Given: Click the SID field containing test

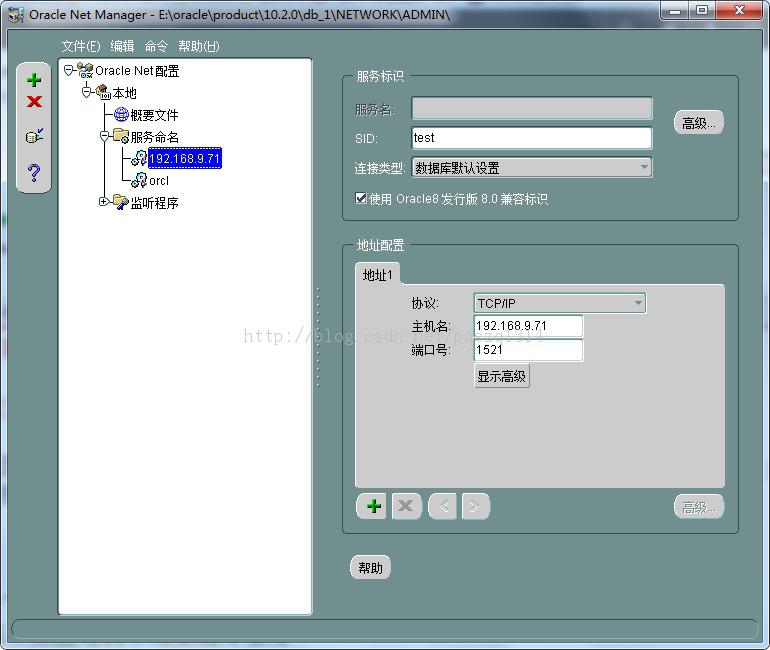Looking at the screenshot, I should 532,138.
